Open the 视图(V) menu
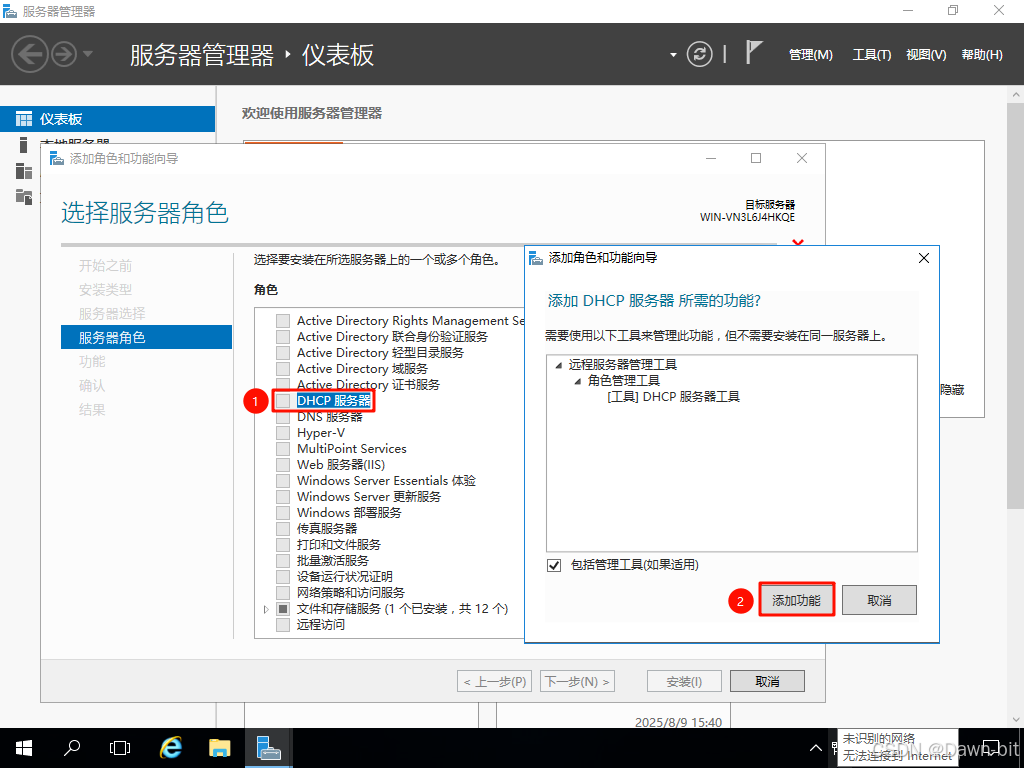The image size is (1024, 768). [926, 55]
